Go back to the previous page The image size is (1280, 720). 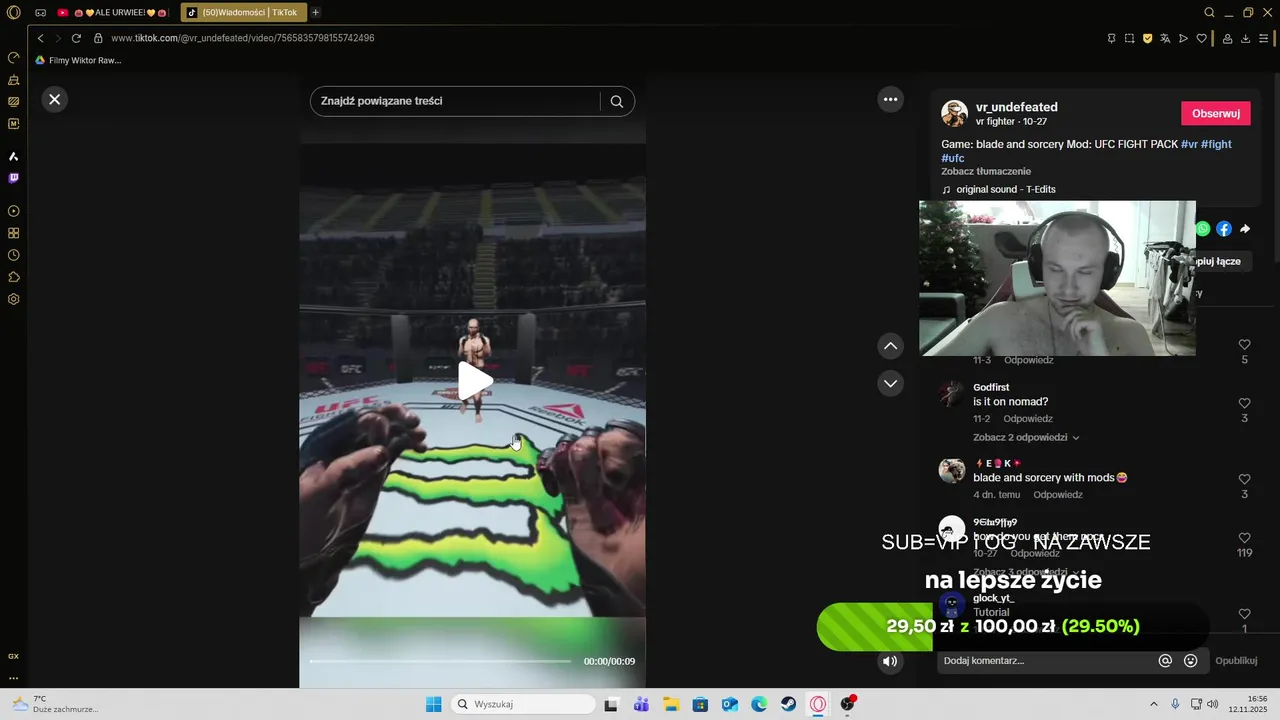(x=40, y=38)
